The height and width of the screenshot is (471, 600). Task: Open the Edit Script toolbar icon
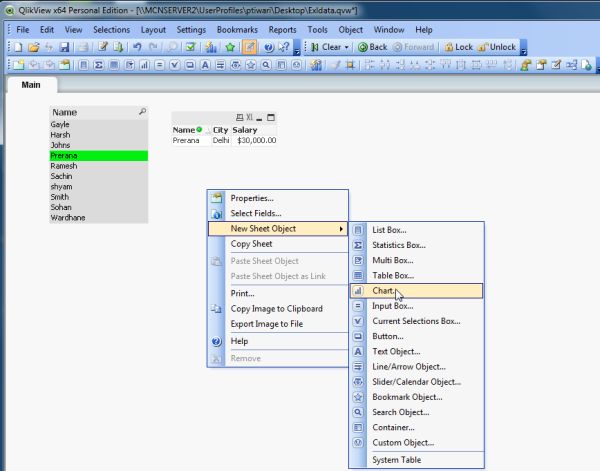pyautogui.click(x=103, y=47)
